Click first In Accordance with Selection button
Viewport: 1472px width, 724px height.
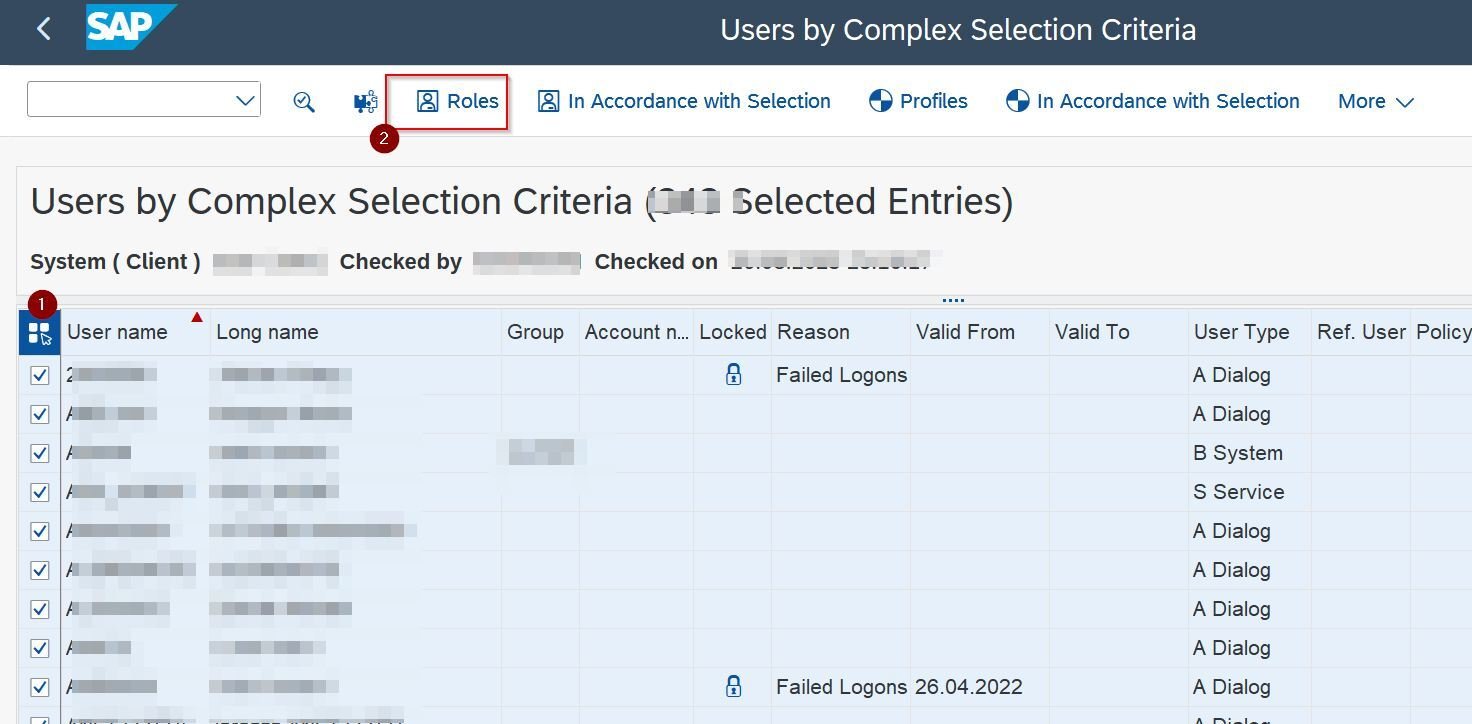point(684,101)
